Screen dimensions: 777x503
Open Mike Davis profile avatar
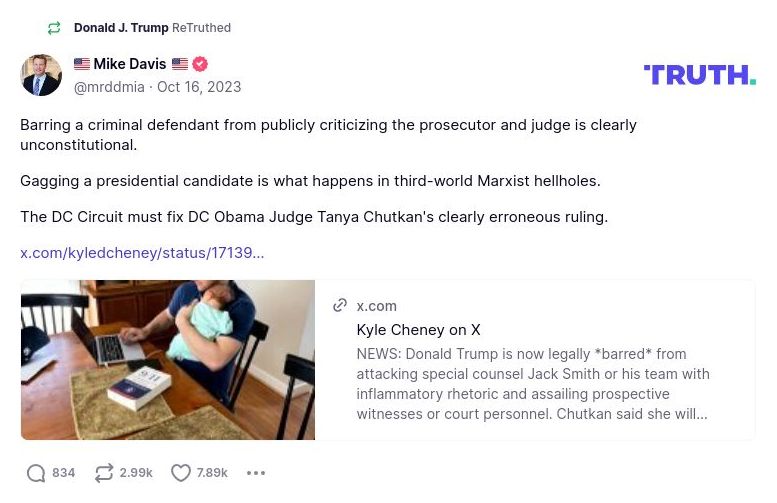coord(41,75)
